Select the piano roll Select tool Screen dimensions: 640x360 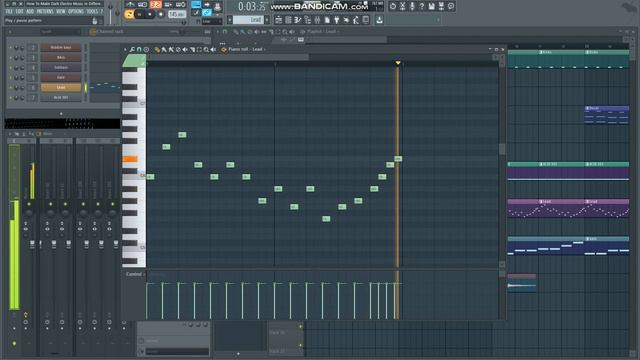click(x=199, y=49)
